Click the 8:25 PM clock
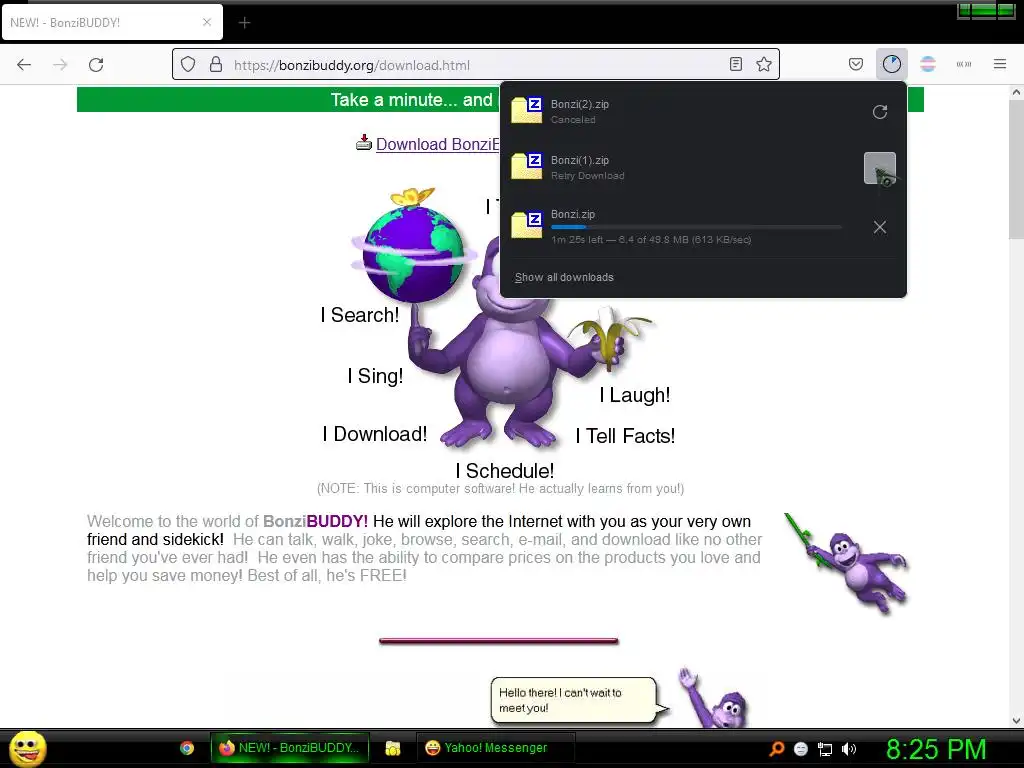The image size is (1024, 768). pos(936,749)
